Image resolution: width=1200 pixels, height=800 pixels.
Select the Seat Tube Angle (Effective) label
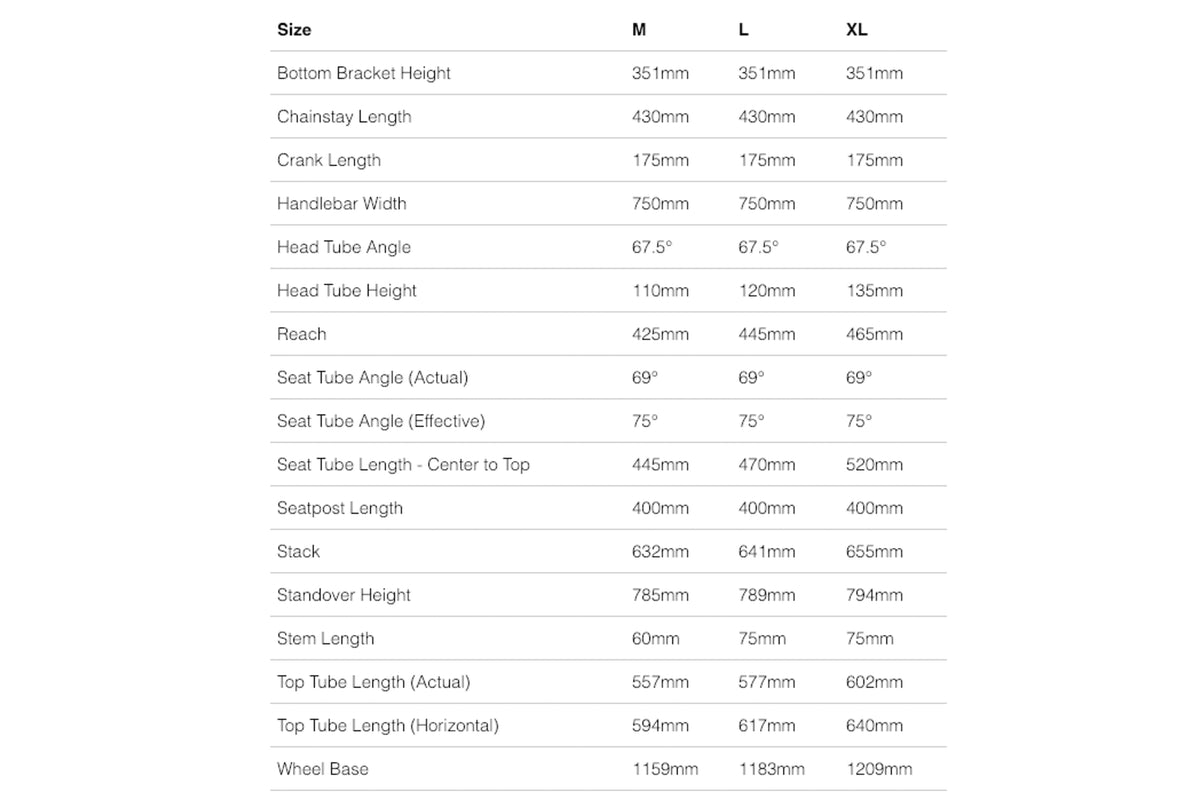pyautogui.click(x=380, y=421)
